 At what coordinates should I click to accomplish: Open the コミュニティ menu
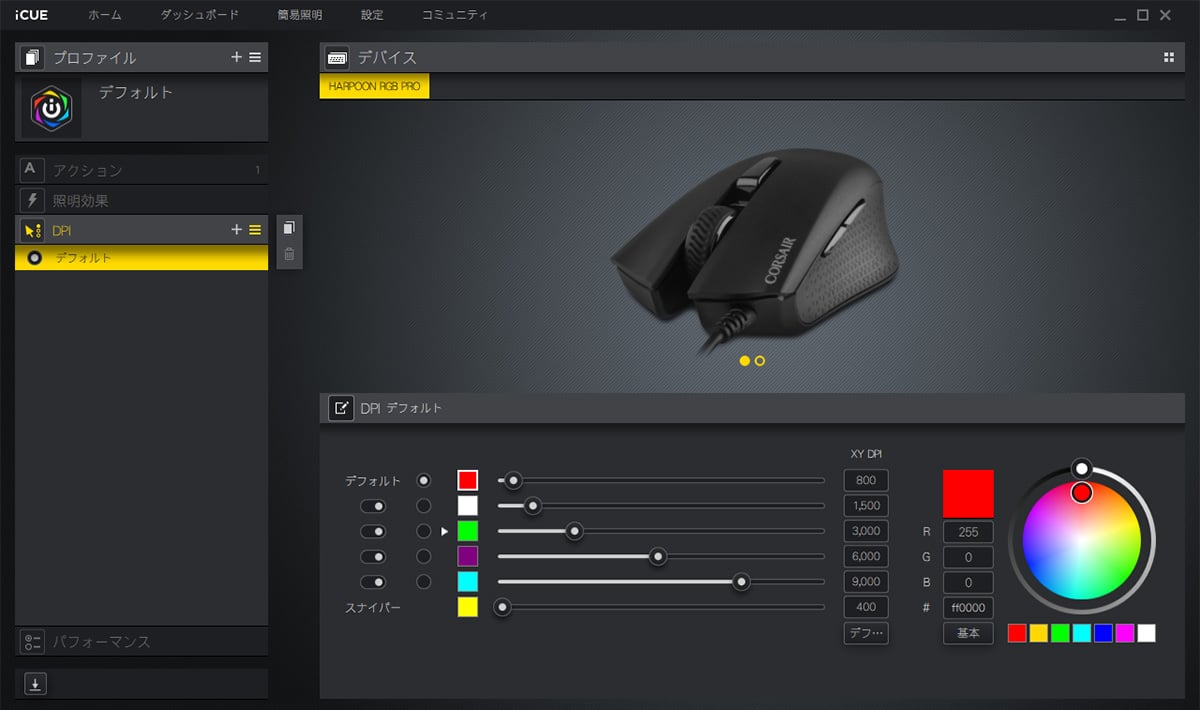455,15
